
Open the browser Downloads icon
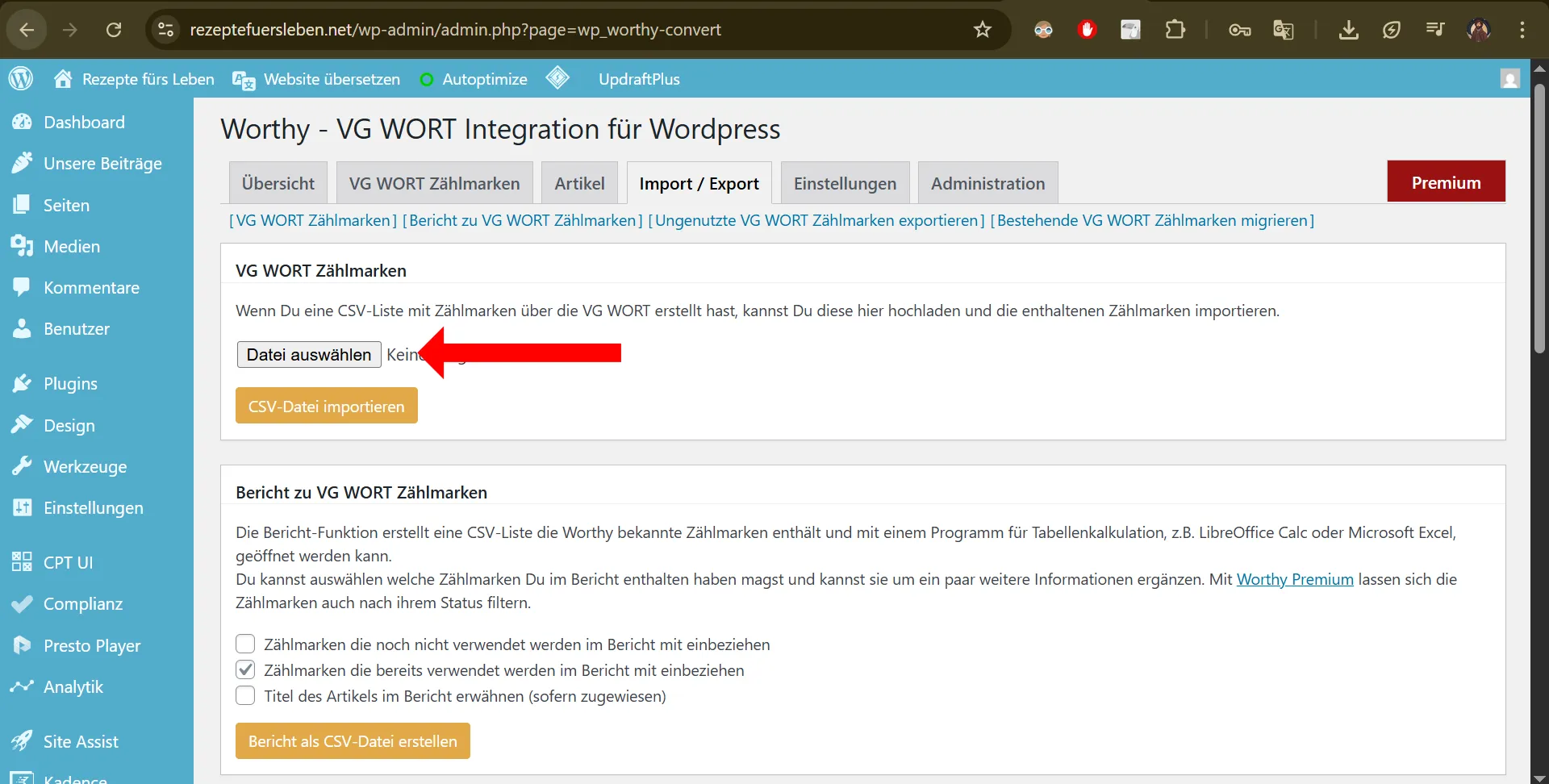[x=1348, y=30]
